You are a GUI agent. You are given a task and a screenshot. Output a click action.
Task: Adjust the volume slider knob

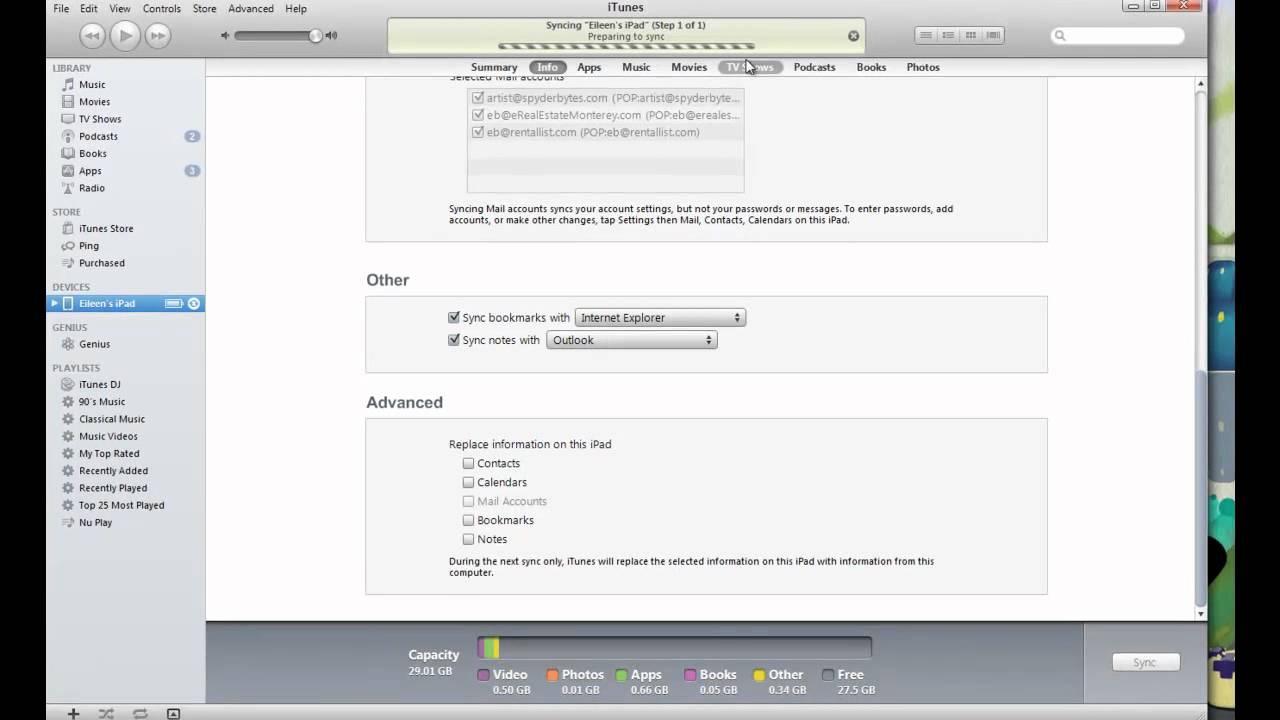tap(316, 36)
